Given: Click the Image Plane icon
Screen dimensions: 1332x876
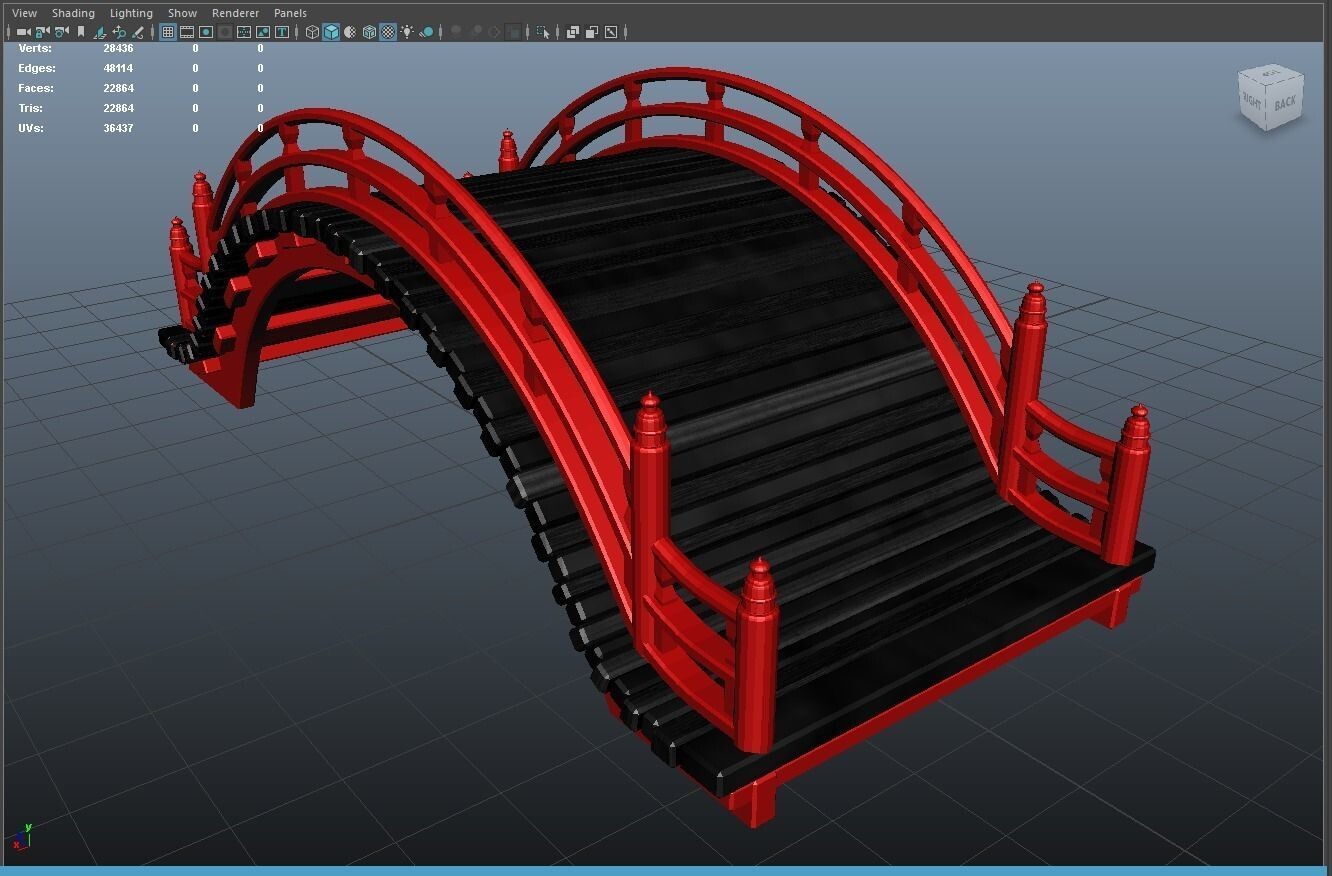Looking at the screenshot, I should click(x=100, y=32).
